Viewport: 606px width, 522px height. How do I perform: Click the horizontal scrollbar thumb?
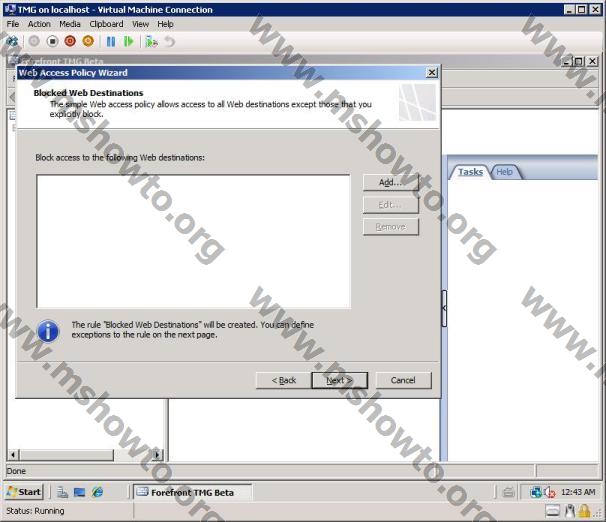(66, 455)
